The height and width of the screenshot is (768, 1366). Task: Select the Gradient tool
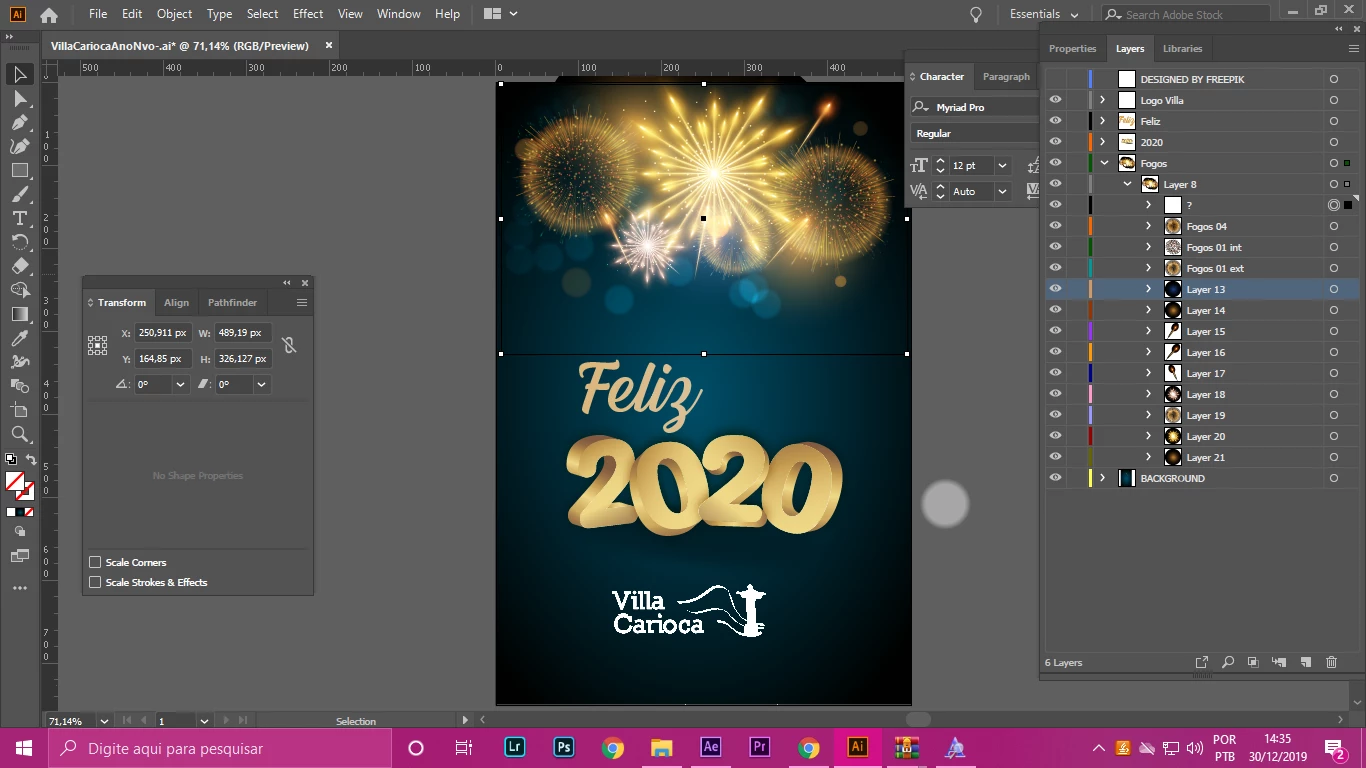coord(19,314)
